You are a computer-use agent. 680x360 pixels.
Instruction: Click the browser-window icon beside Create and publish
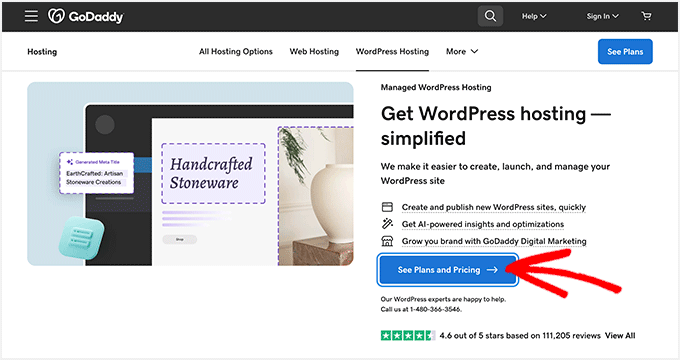point(387,207)
